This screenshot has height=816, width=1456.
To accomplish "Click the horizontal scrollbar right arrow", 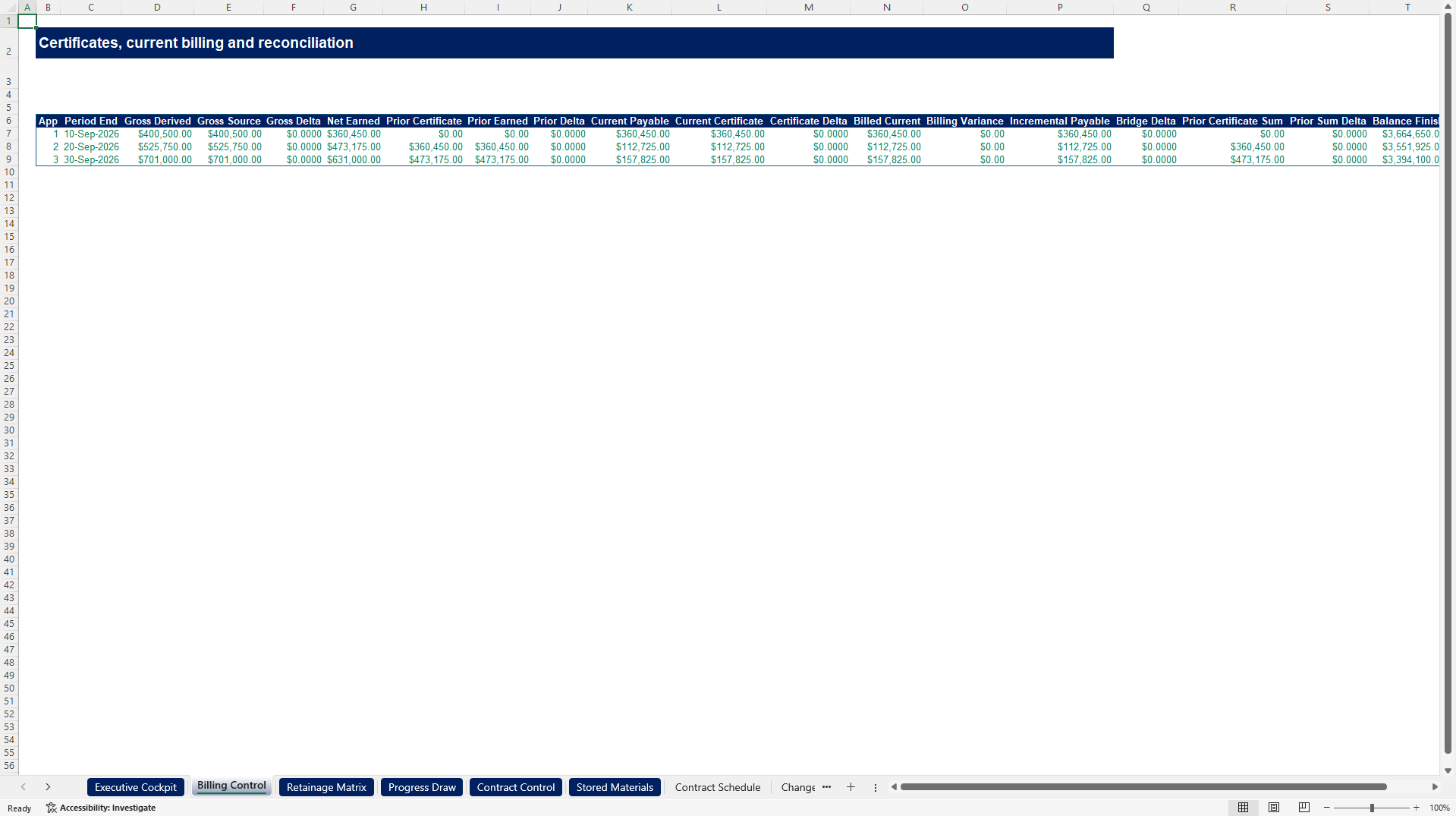I will 1435,787.
